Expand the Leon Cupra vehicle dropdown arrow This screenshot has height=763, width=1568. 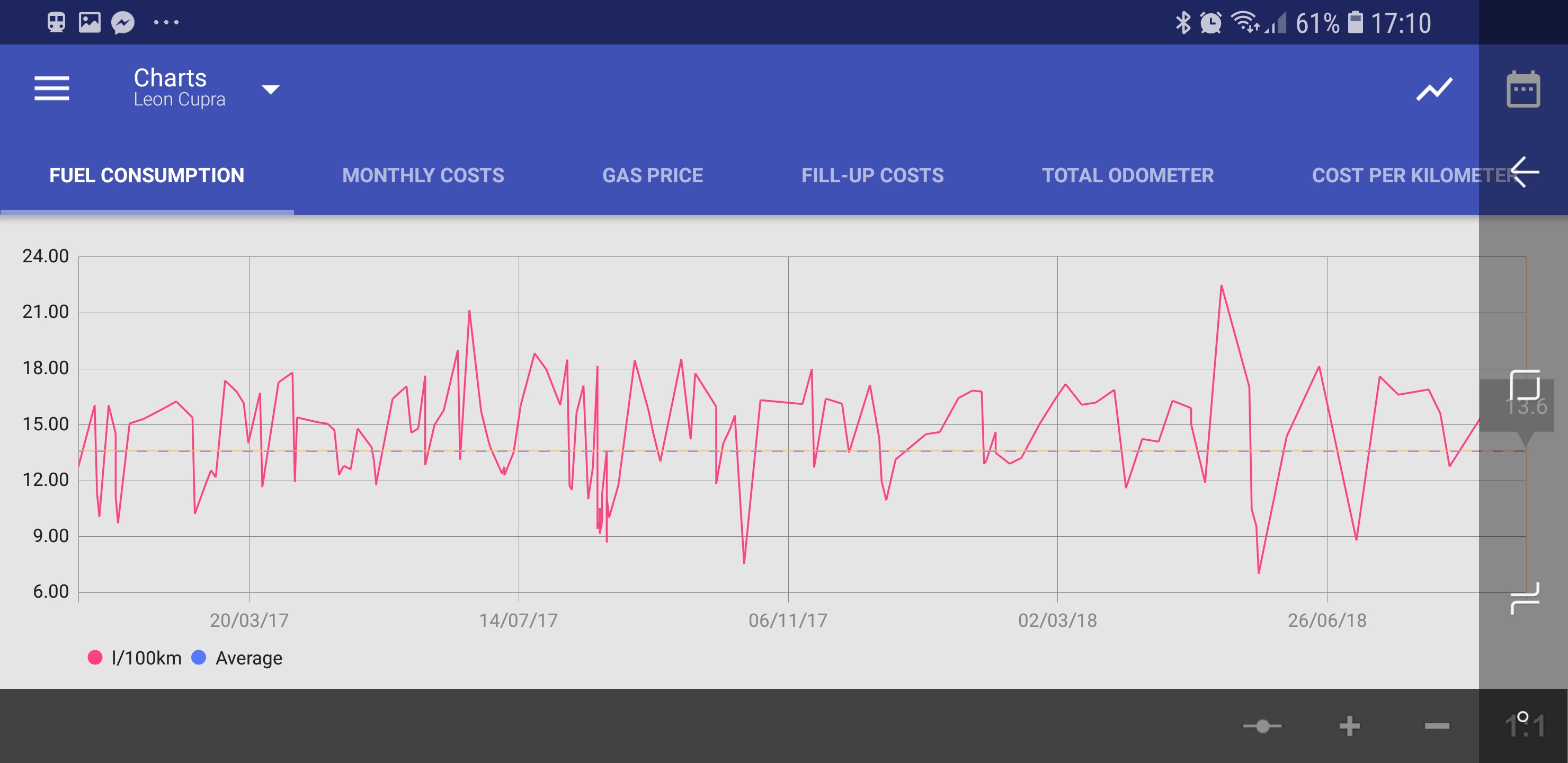[270, 90]
